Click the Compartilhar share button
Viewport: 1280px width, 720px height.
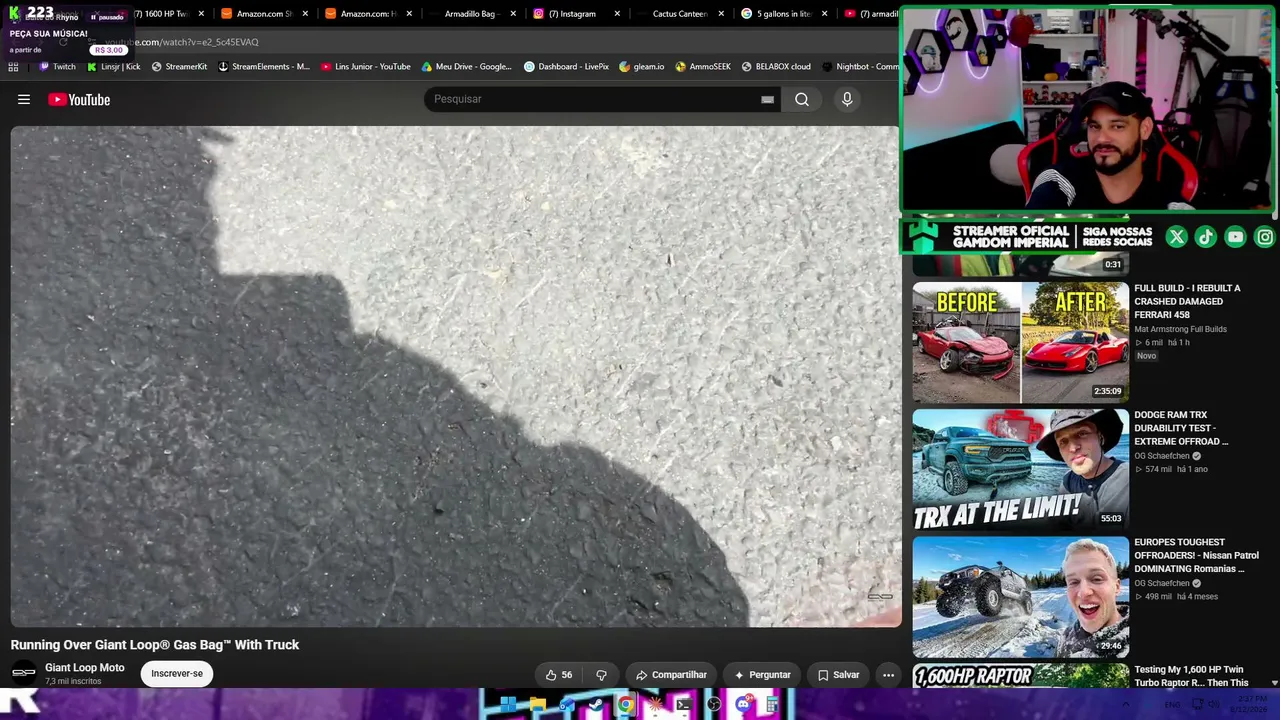pos(671,675)
